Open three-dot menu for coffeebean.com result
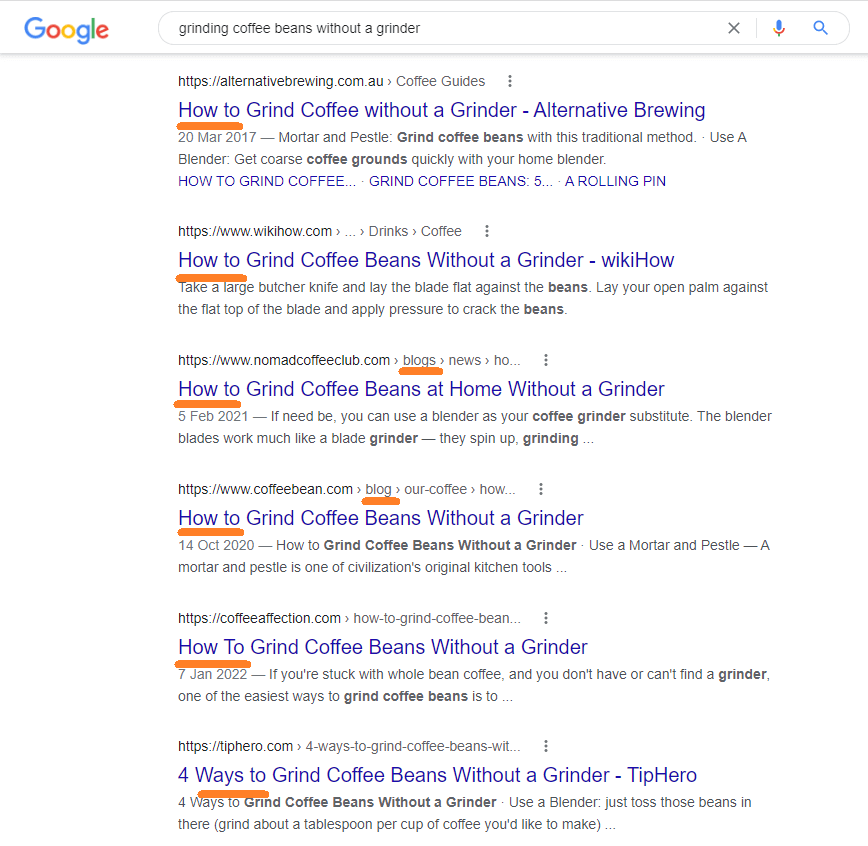 pyautogui.click(x=541, y=489)
